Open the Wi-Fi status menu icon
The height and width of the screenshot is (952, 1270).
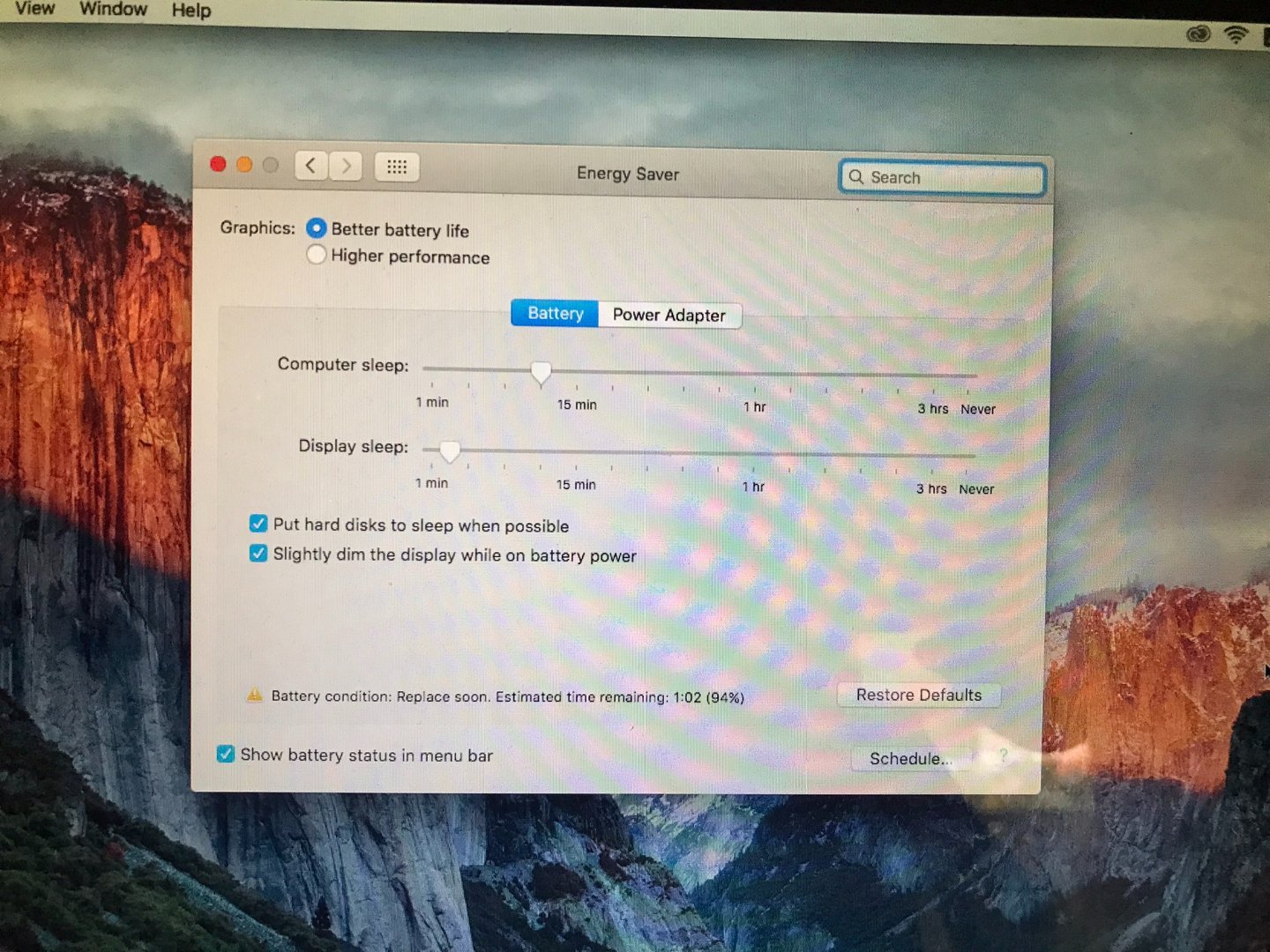pyautogui.click(x=1236, y=34)
